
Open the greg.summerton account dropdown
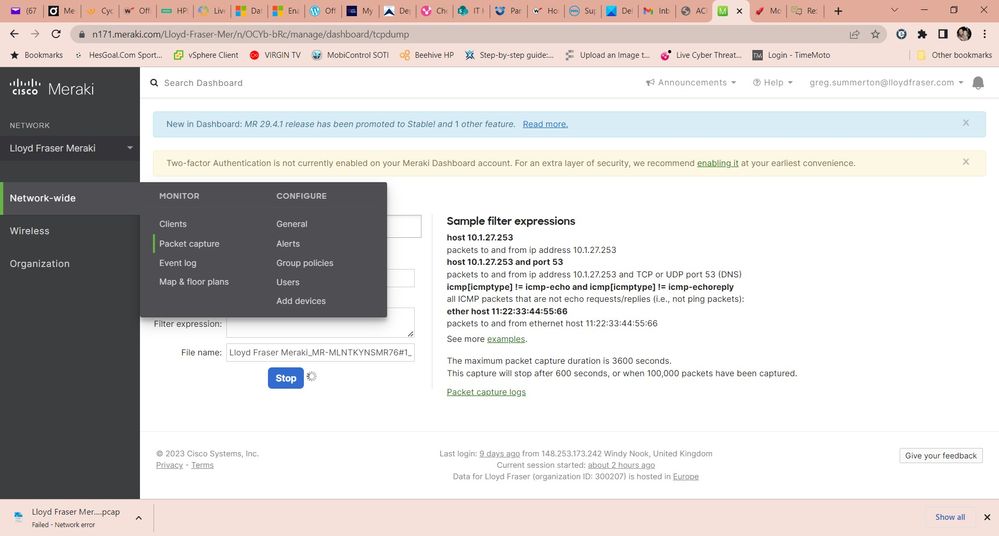tap(886, 83)
